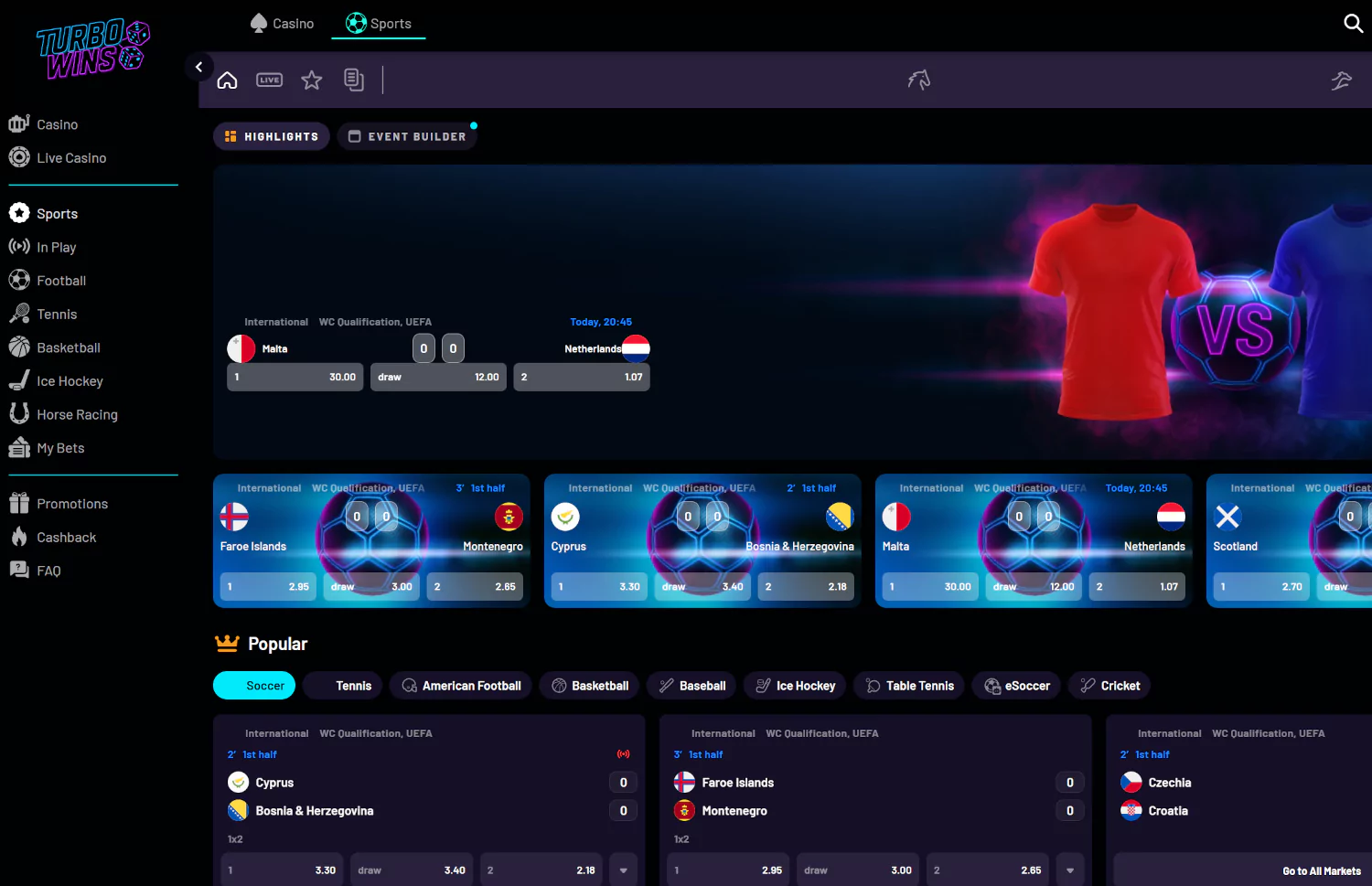
Task: Select the Baseball popular filter
Action: [691, 686]
